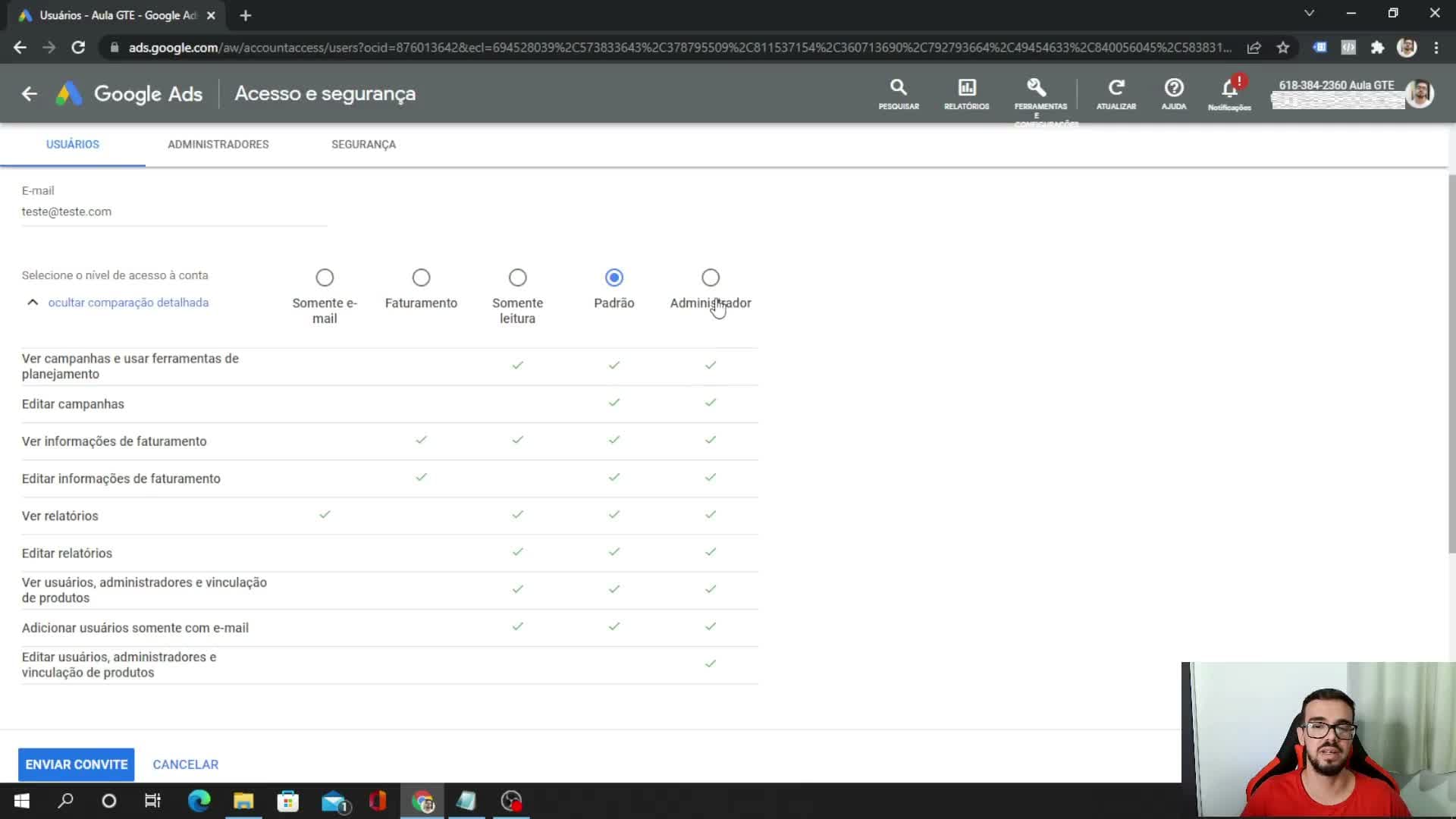The height and width of the screenshot is (819, 1456).
Task: Select the Administrador access level
Action: [x=711, y=278]
